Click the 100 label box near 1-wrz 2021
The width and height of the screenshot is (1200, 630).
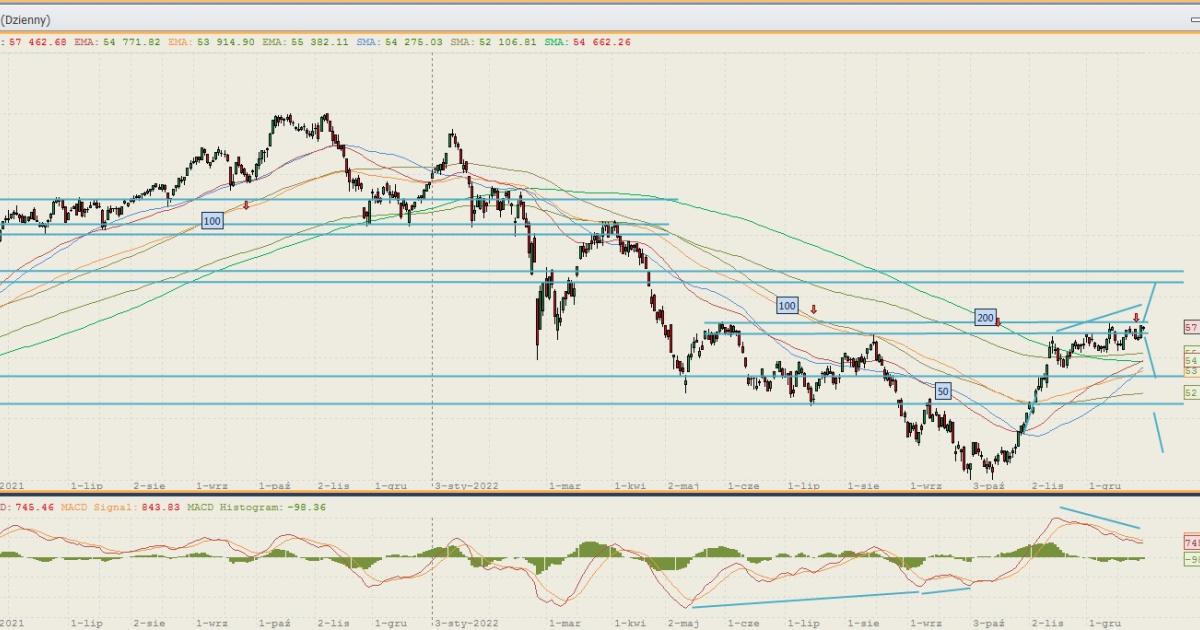(x=211, y=220)
